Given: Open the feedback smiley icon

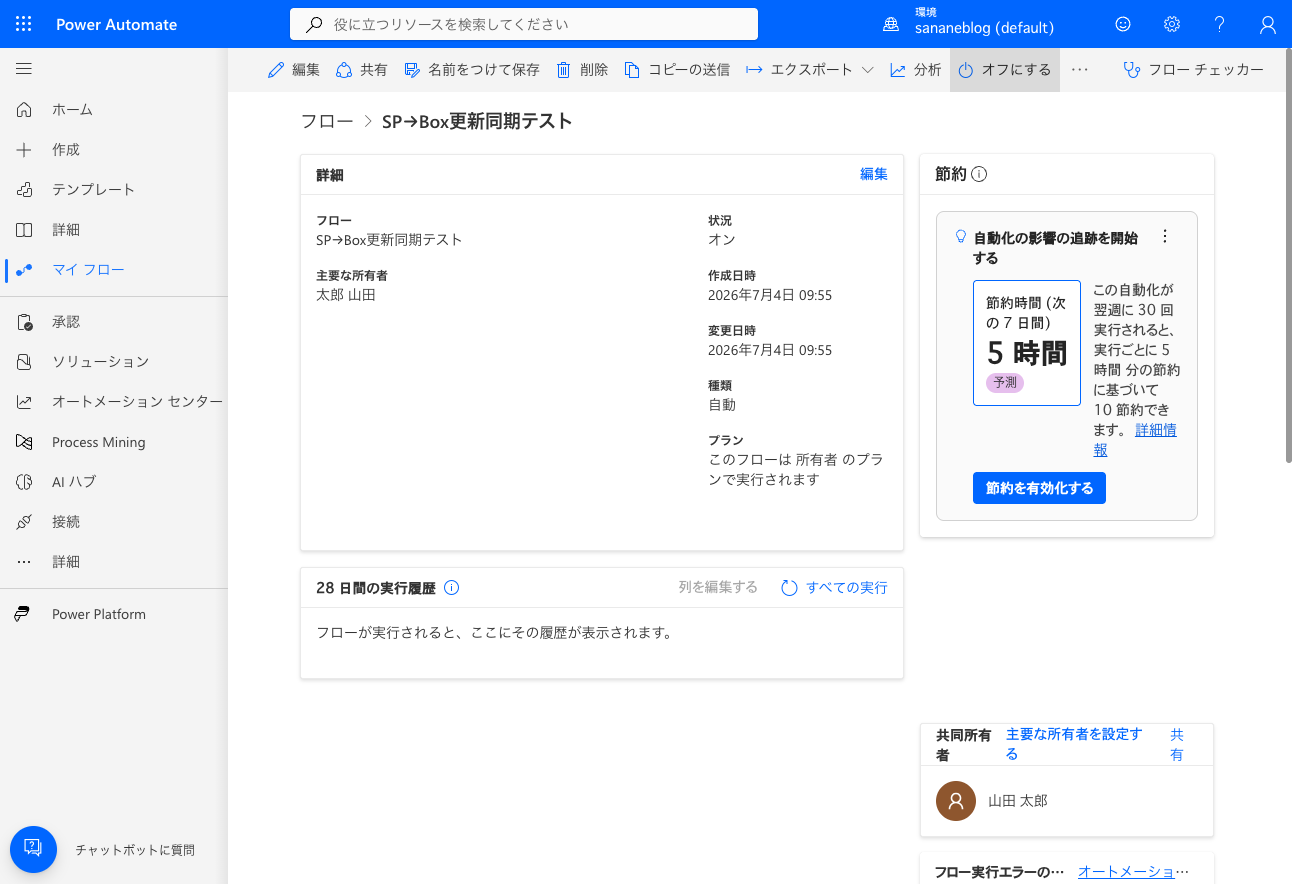Looking at the screenshot, I should coord(1123,24).
